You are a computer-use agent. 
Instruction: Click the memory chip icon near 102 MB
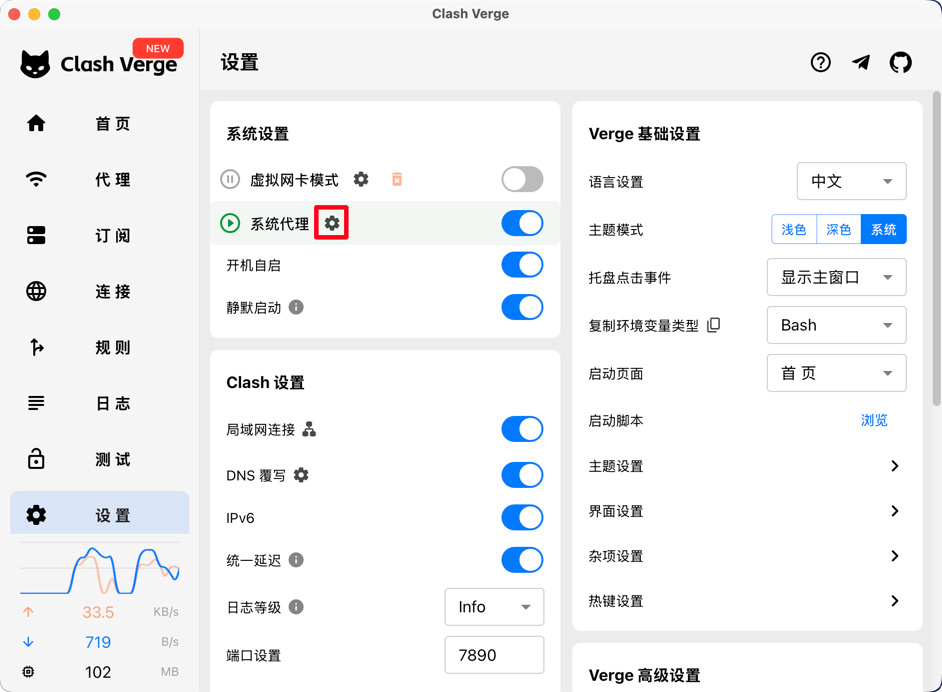pyautogui.click(x=28, y=672)
